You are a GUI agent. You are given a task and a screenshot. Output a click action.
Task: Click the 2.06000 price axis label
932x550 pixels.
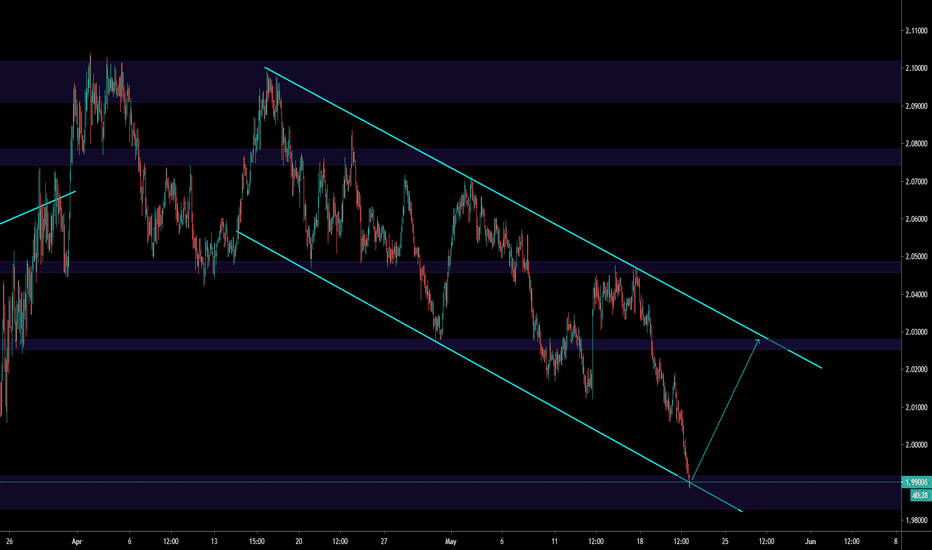pos(916,219)
